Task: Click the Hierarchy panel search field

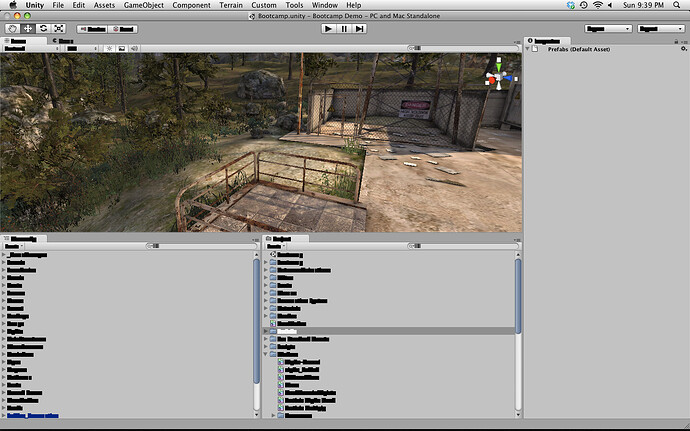Action: [x=202, y=246]
